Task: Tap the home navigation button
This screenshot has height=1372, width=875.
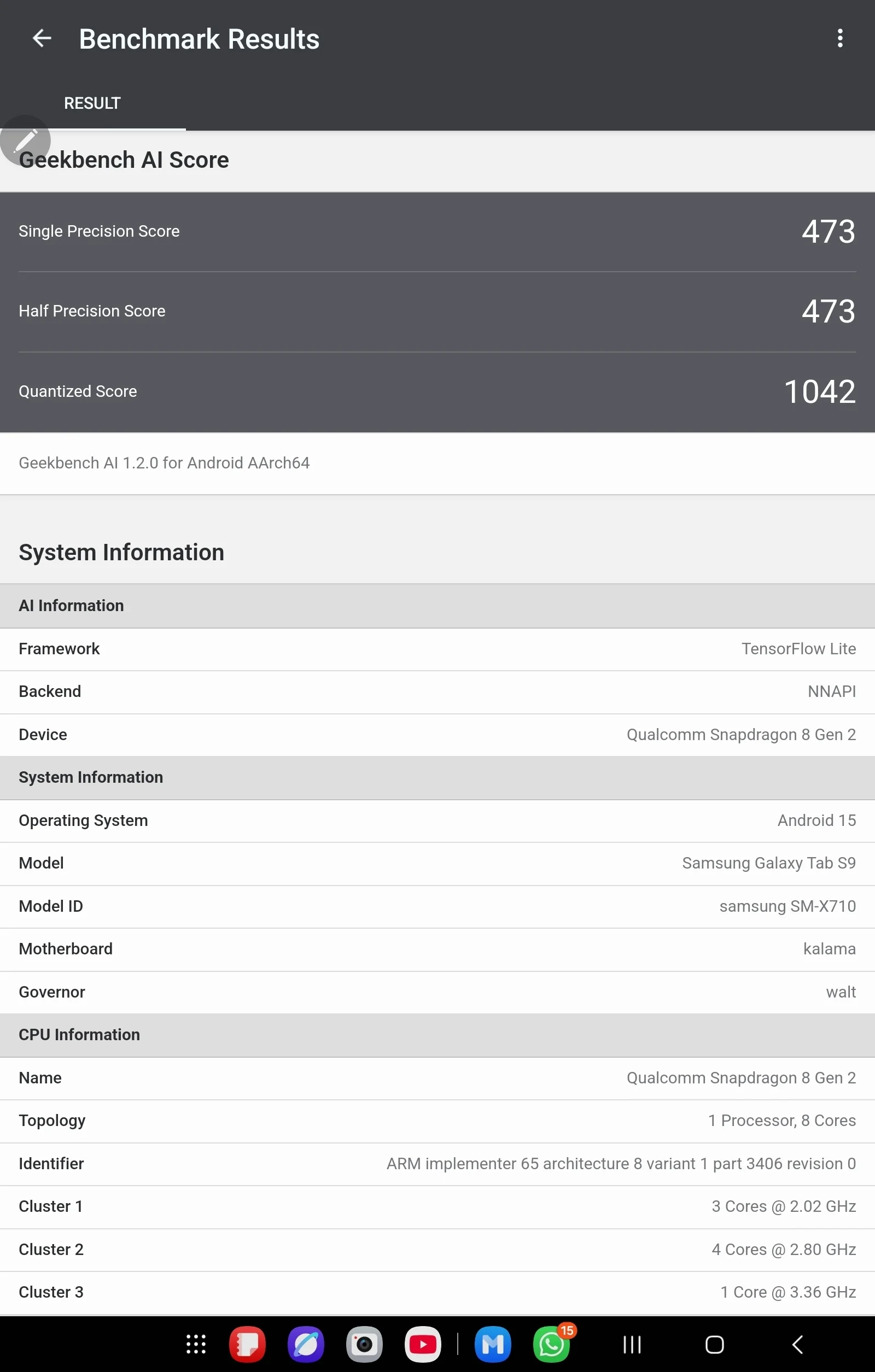Action: point(714,1344)
